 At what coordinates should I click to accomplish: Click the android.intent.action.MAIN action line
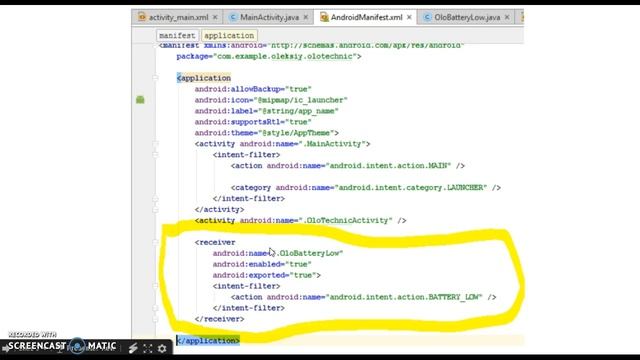point(348,166)
